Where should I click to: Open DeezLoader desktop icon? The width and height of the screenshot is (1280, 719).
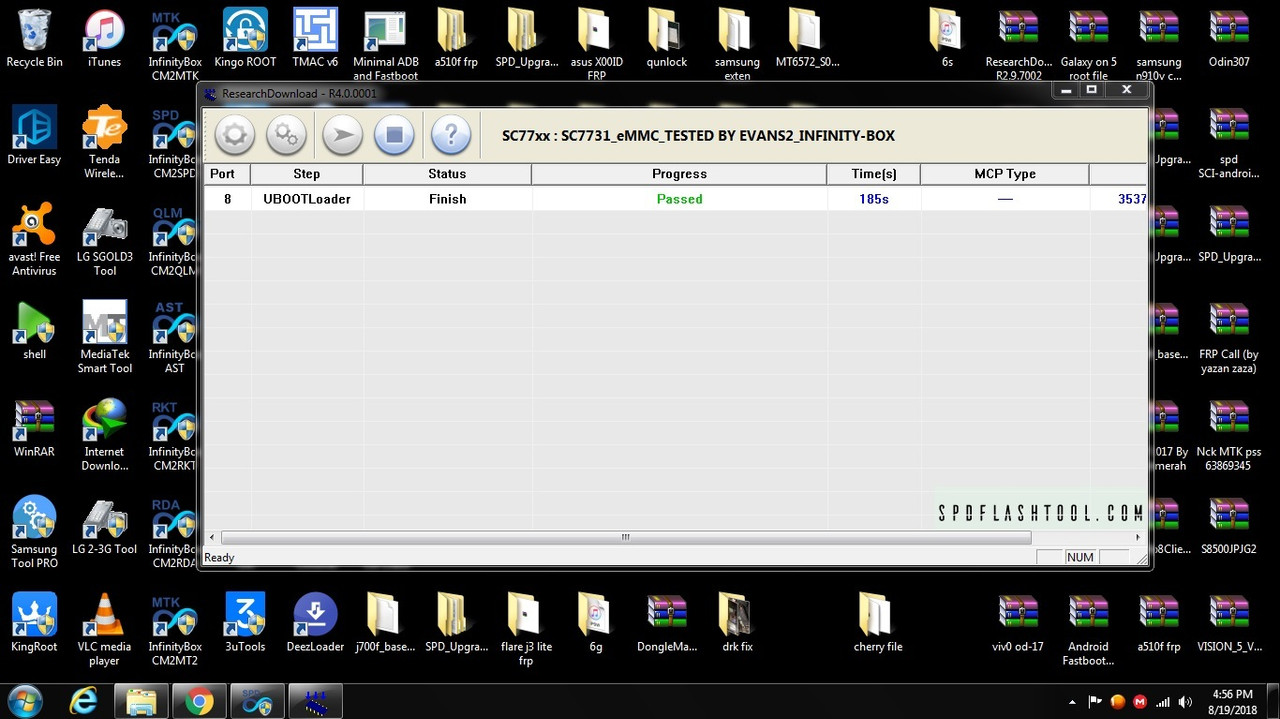click(315, 622)
